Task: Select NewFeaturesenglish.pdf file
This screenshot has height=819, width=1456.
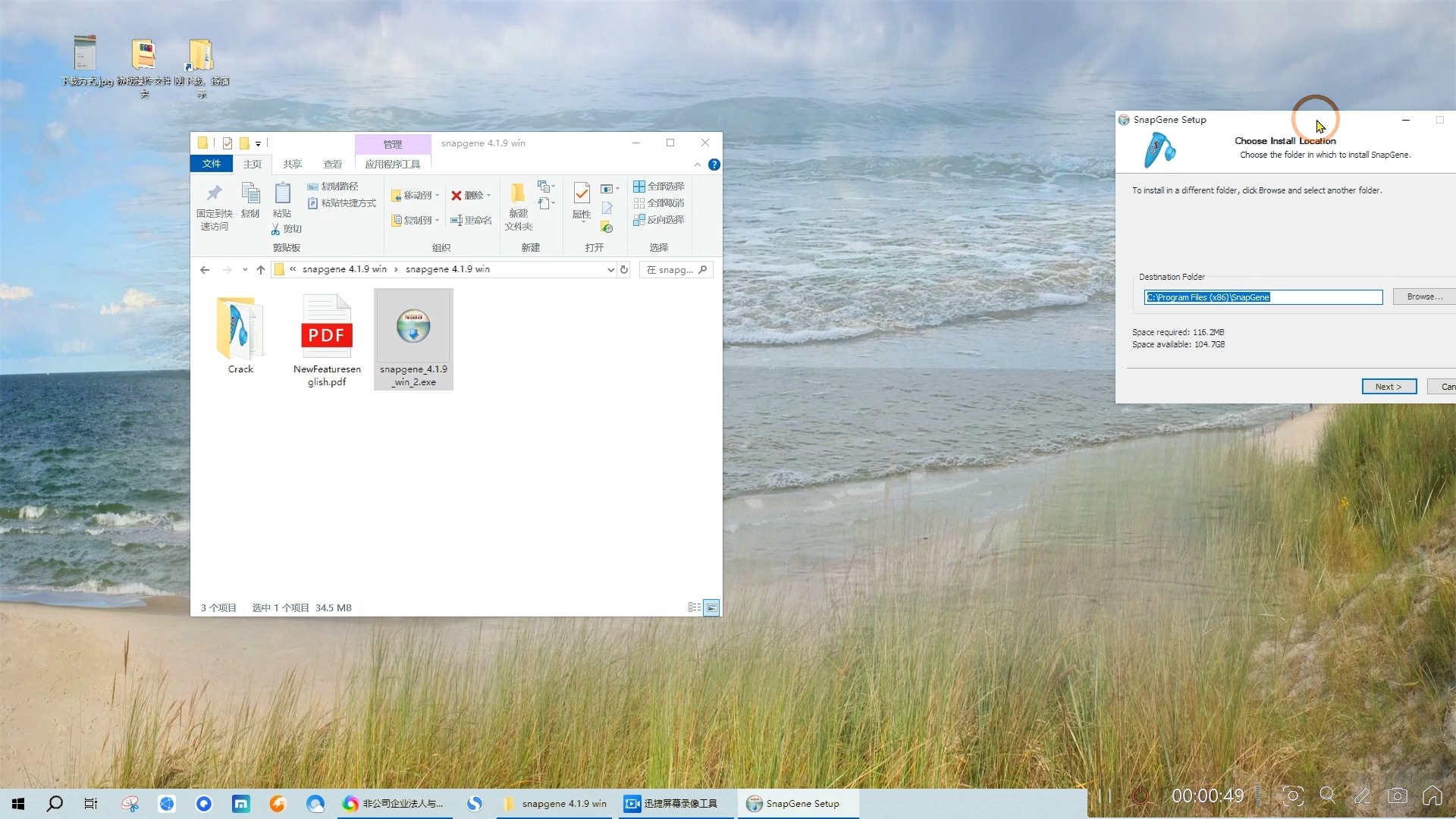Action: pos(327,341)
